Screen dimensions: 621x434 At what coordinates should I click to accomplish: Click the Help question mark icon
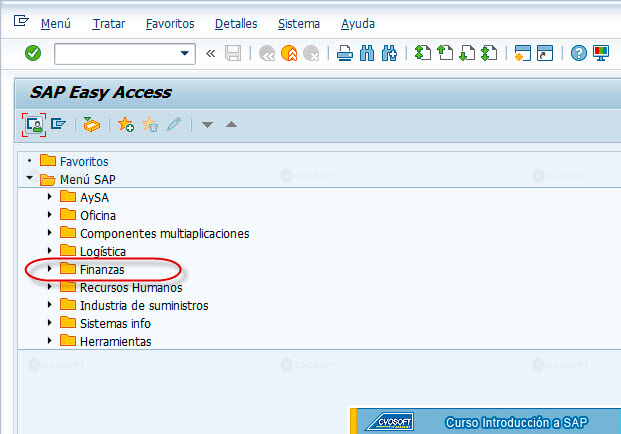579,53
